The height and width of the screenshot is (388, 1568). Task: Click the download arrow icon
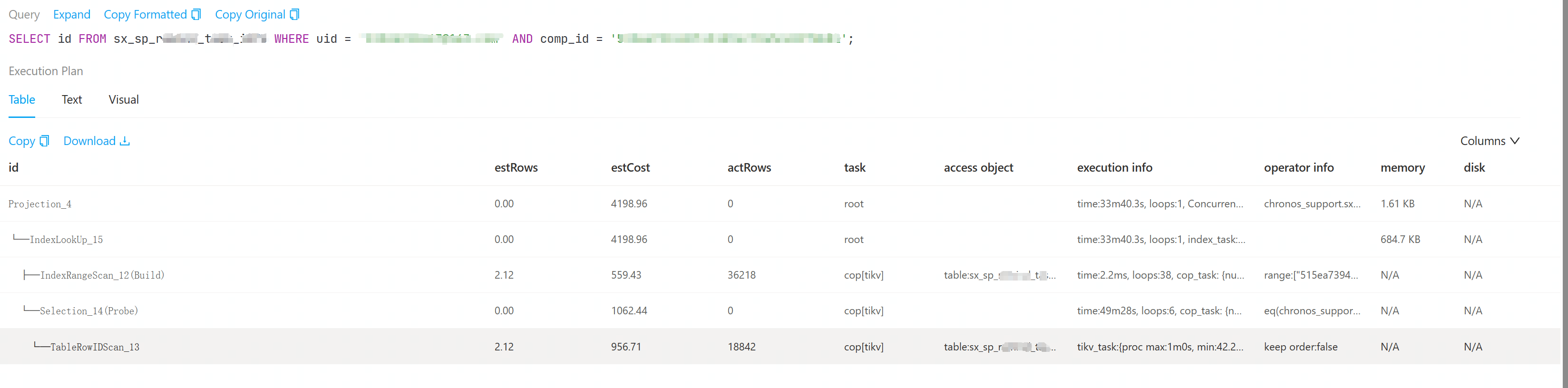coord(125,141)
